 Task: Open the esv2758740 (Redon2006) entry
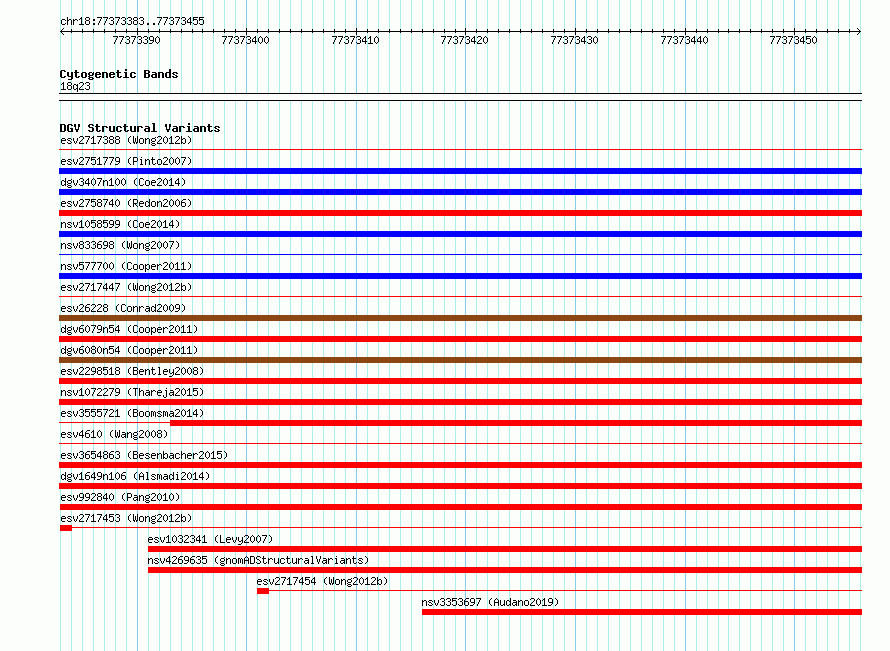click(126, 203)
